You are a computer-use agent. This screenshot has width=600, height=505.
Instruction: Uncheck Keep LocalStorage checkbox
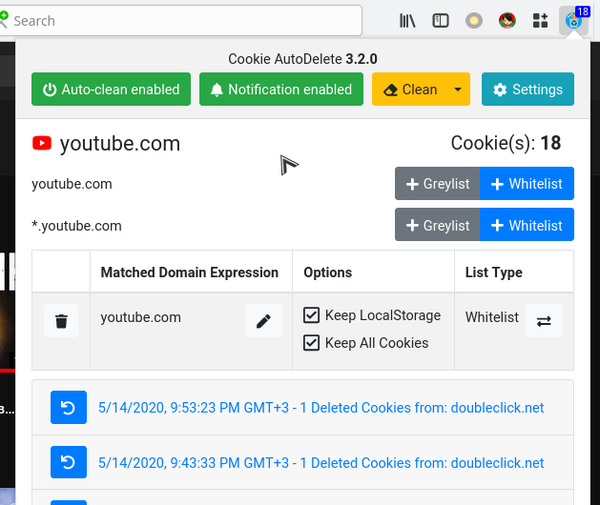[x=311, y=316]
